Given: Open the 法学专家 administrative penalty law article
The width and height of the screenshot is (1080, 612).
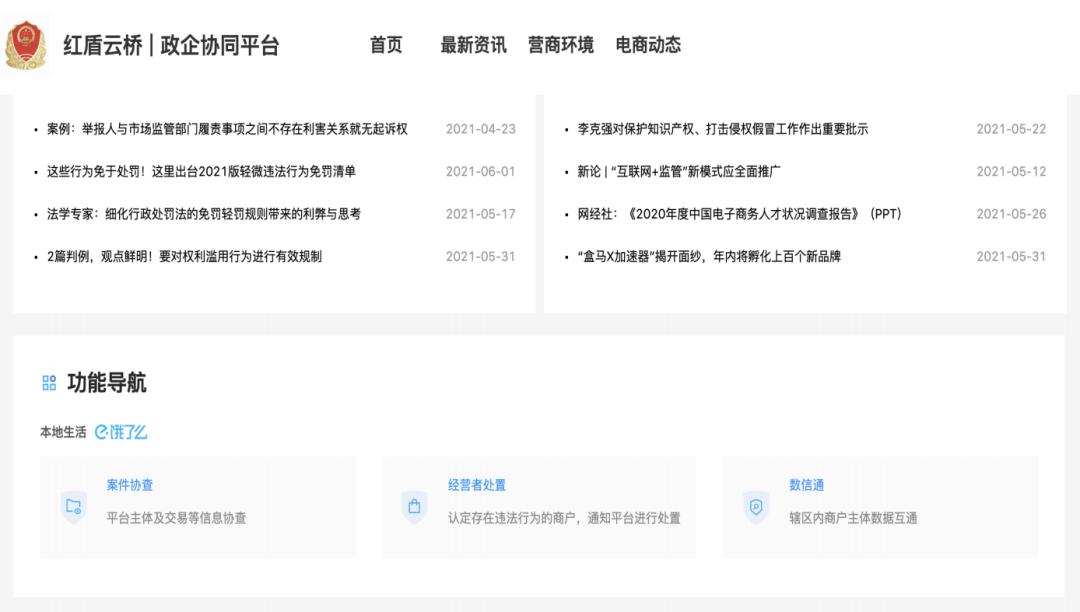Looking at the screenshot, I should click(204, 214).
